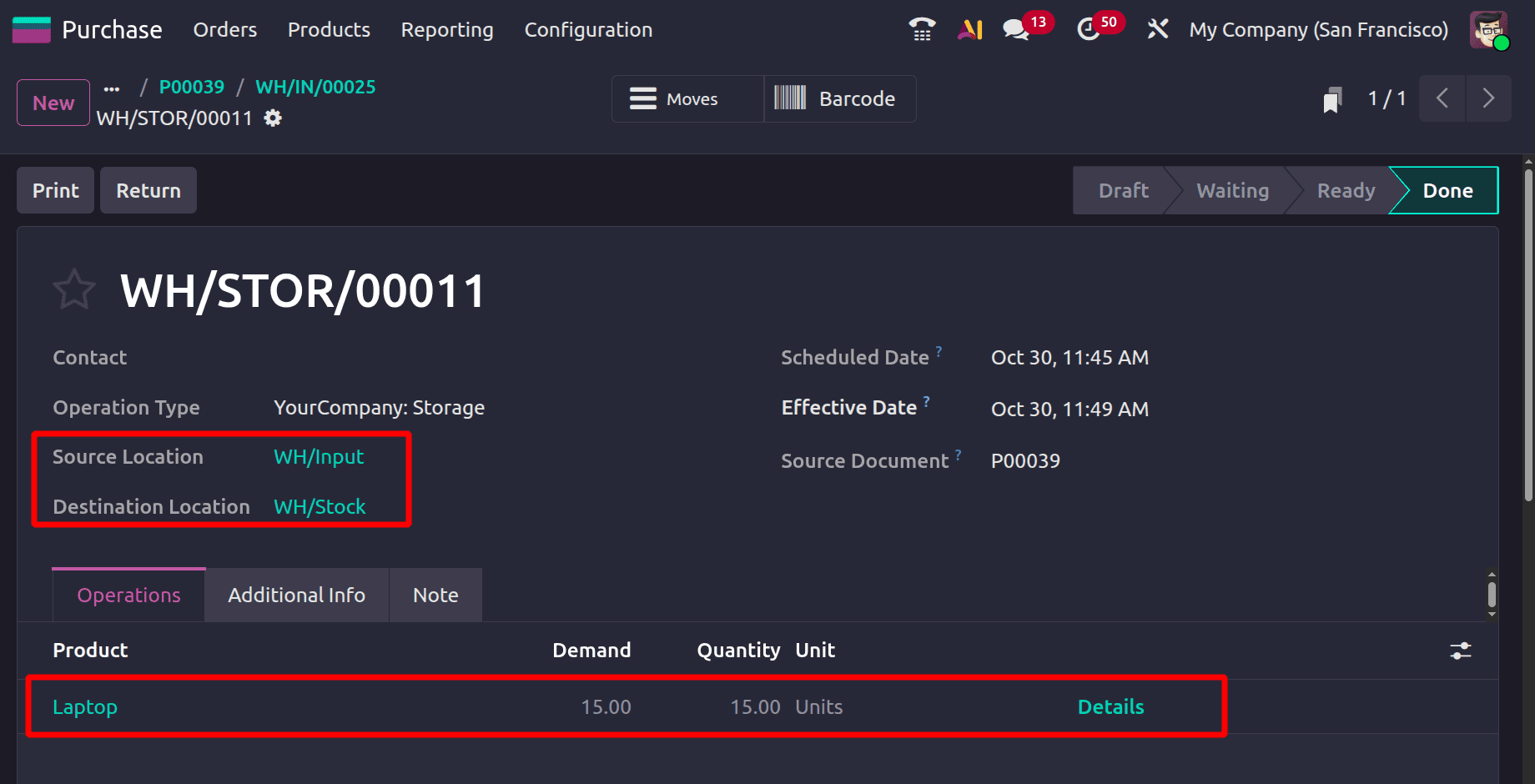This screenshot has height=784, width=1535.
Task: Open the gear menu beside WH/STOR/00011
Action: (x=272, y=118)
